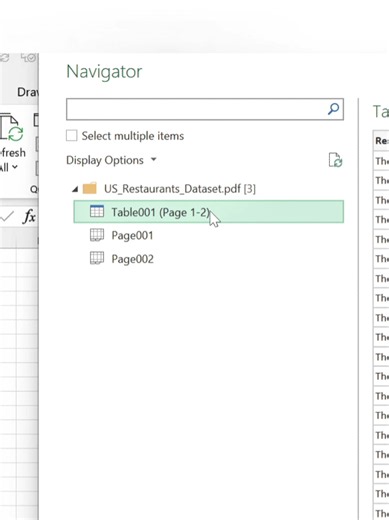The image size is (389, 520).
Task: Click the page icon beside Page001
Action: (97, 235)
